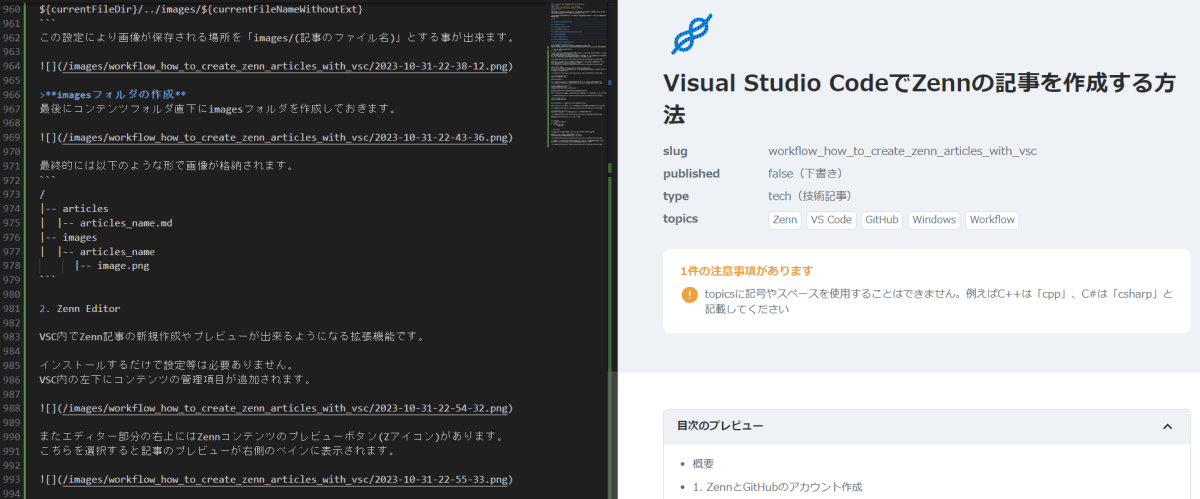Click the '1件の注意事項があります' warning heading
The height and width of the screenshot is (499, 1200).
(746, 271)
